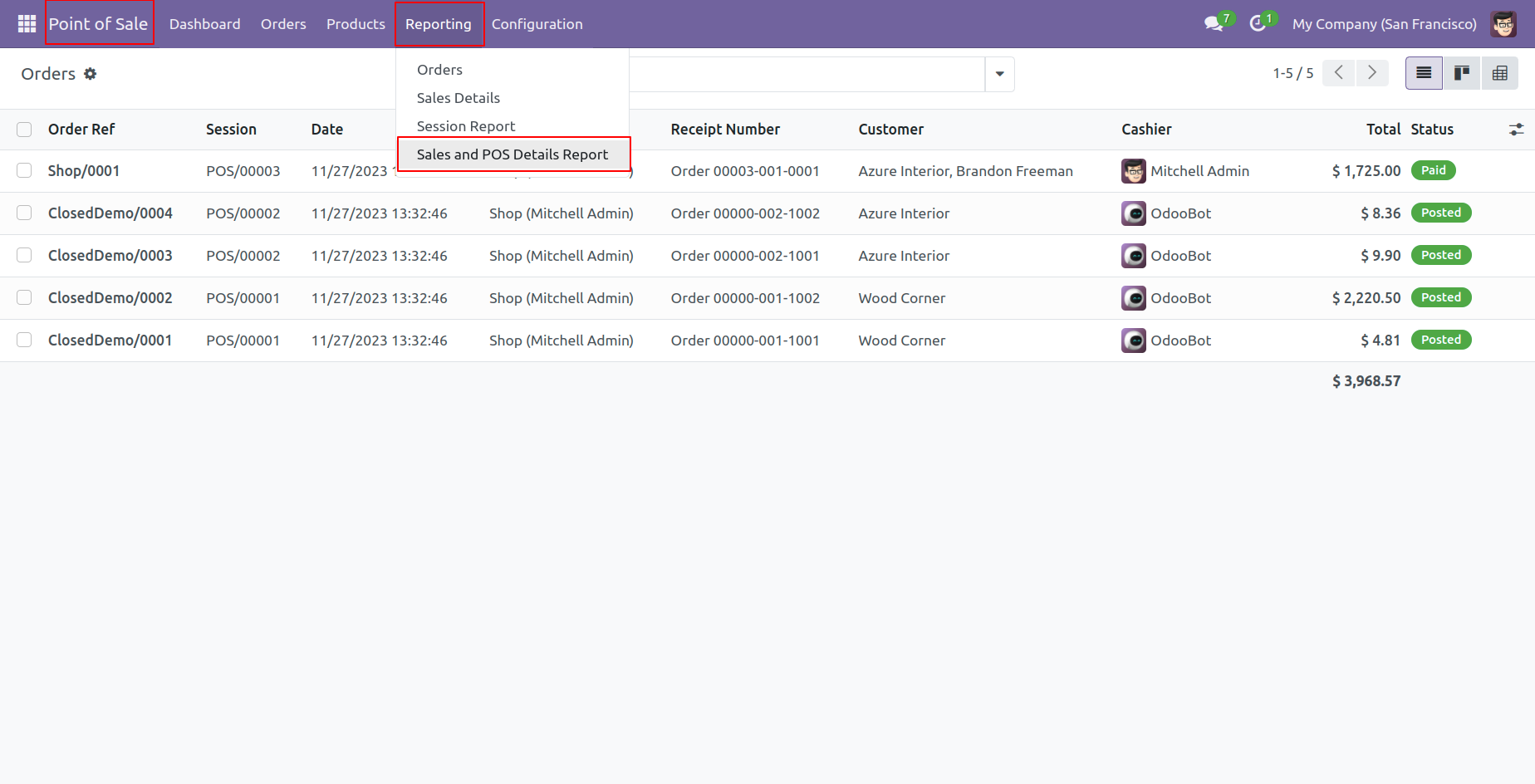
Task: Sort by Order Ref column header
Action: point(81,130)
